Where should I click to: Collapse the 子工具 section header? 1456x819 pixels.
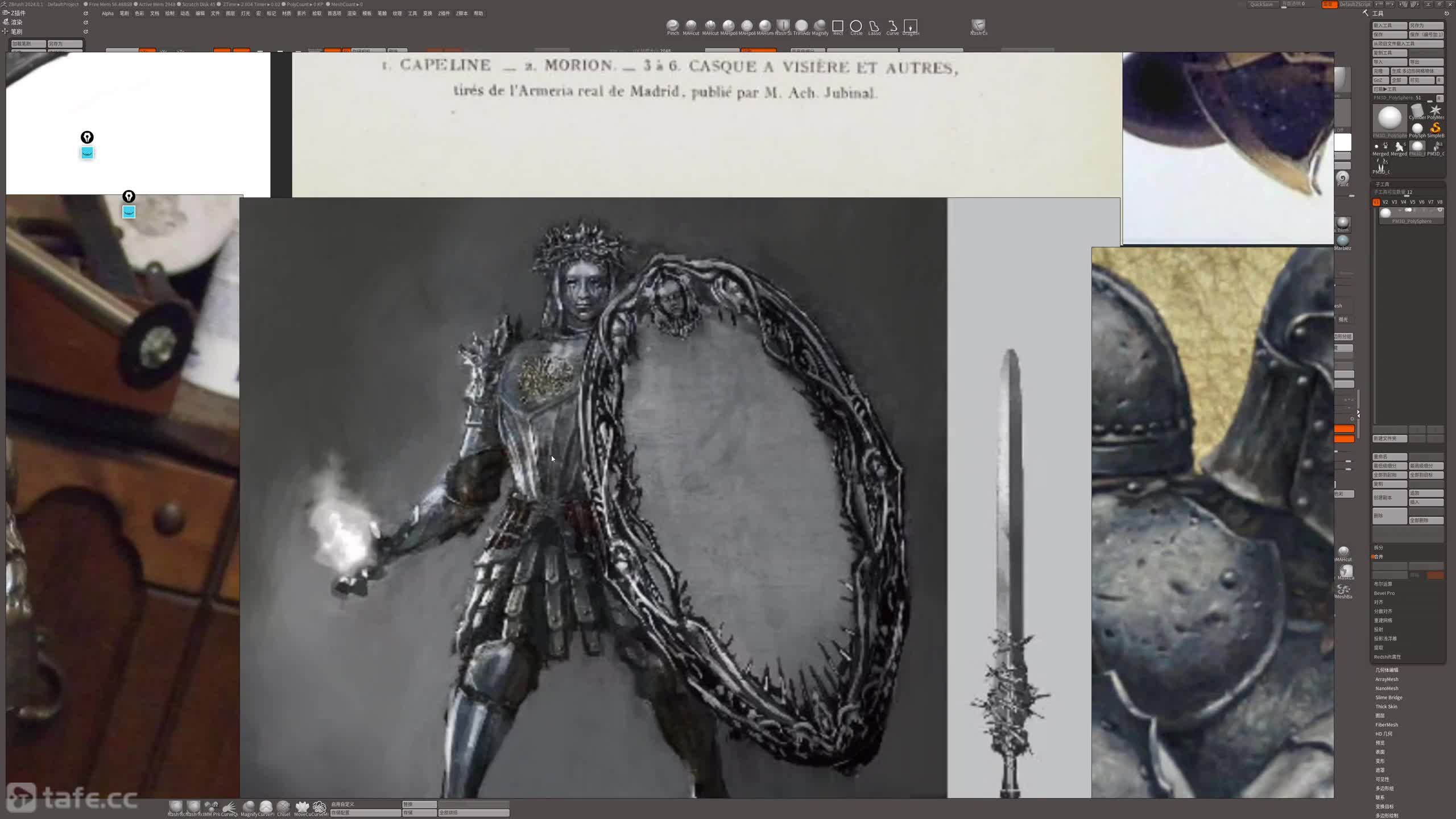pyautogui.click(x=1382, y=184)
